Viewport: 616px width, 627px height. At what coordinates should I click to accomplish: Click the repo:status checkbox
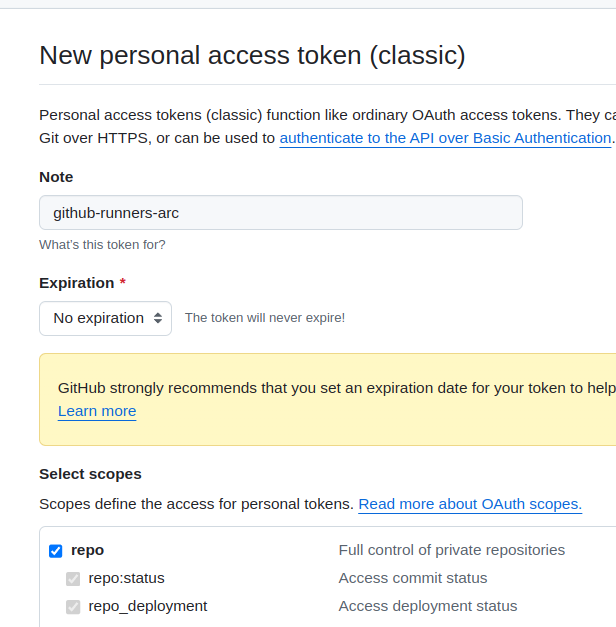pos(73,579)
